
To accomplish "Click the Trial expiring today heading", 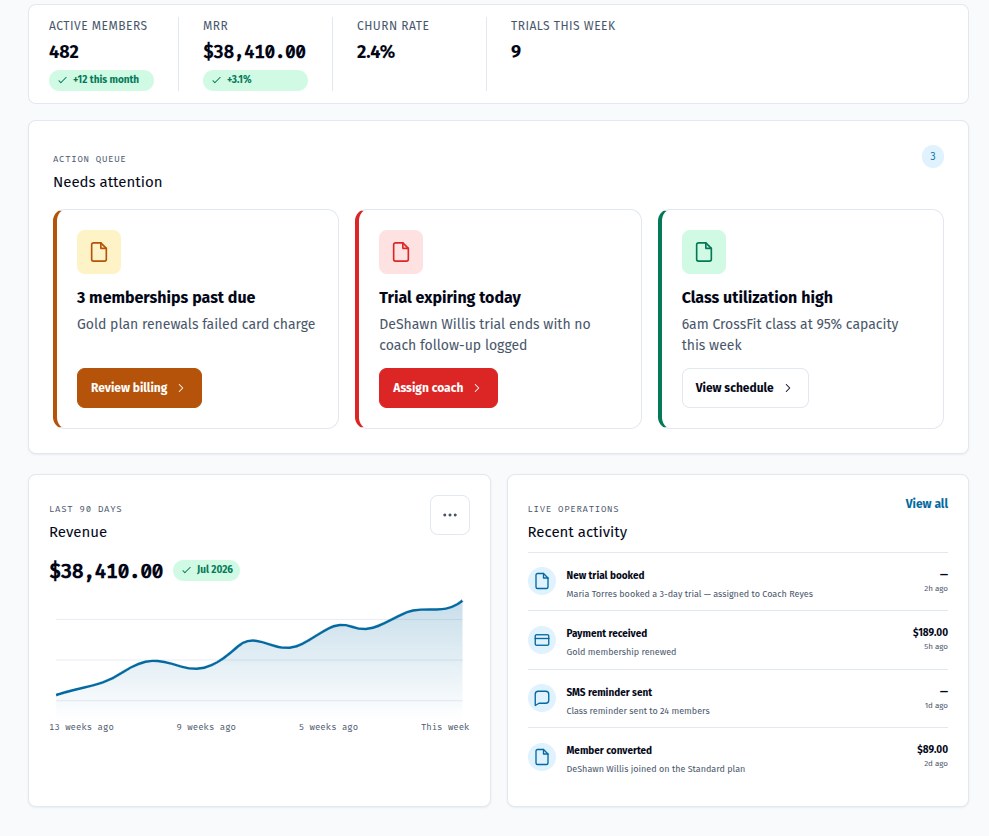I will [x=450, y=297].
